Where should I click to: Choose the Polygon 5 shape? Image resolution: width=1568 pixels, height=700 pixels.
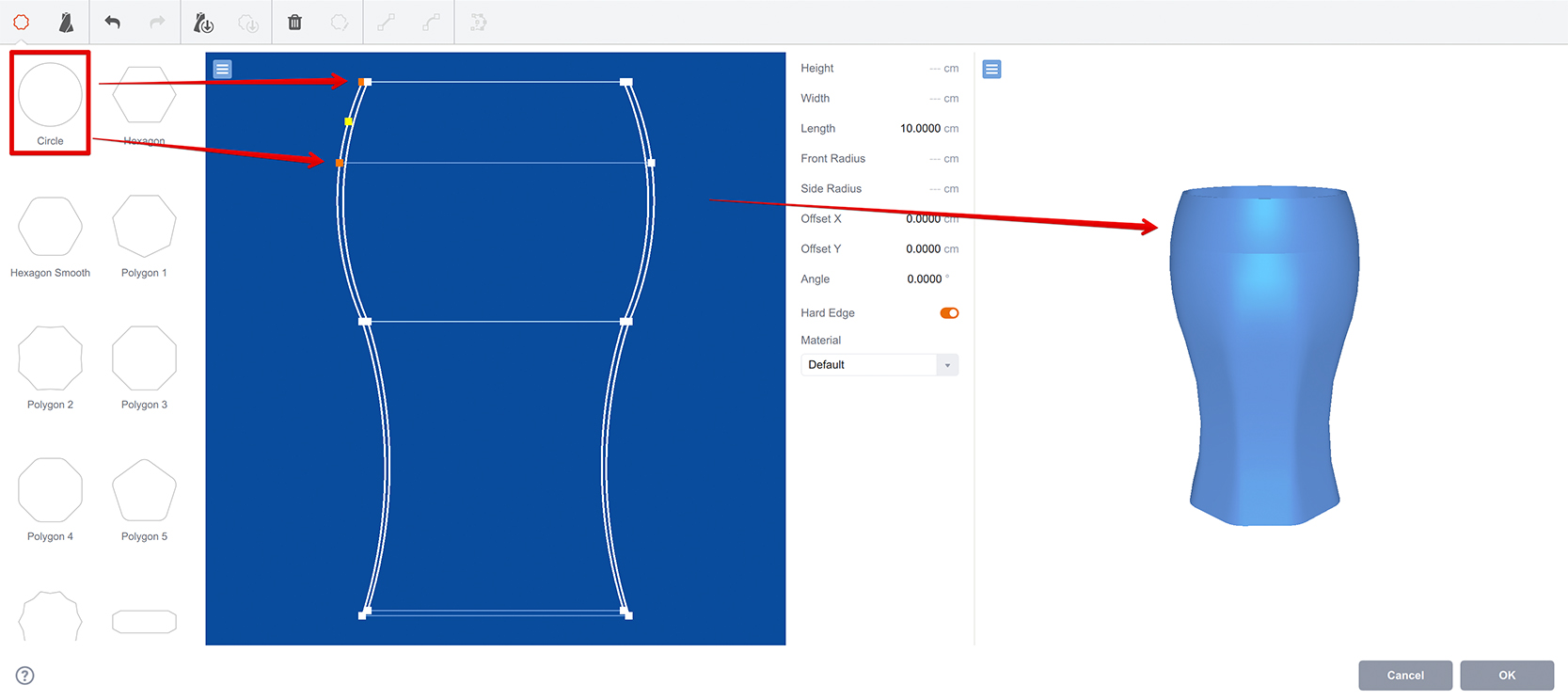144,500
